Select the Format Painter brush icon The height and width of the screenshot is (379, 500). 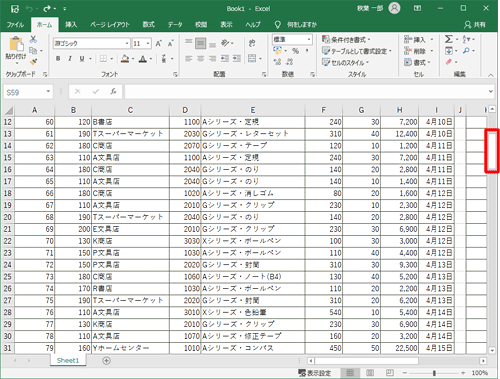tap(33, 62)
